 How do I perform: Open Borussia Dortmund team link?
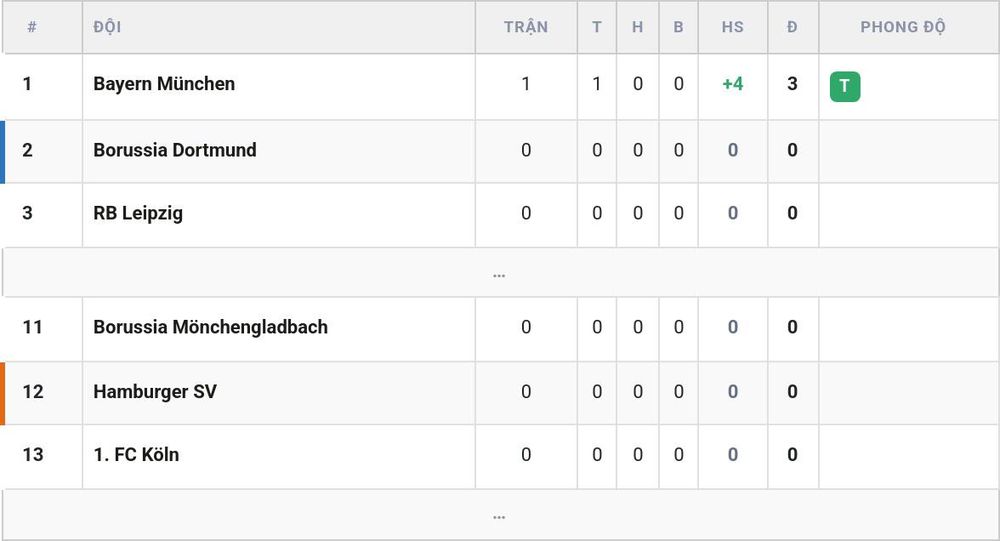(175, 150)
